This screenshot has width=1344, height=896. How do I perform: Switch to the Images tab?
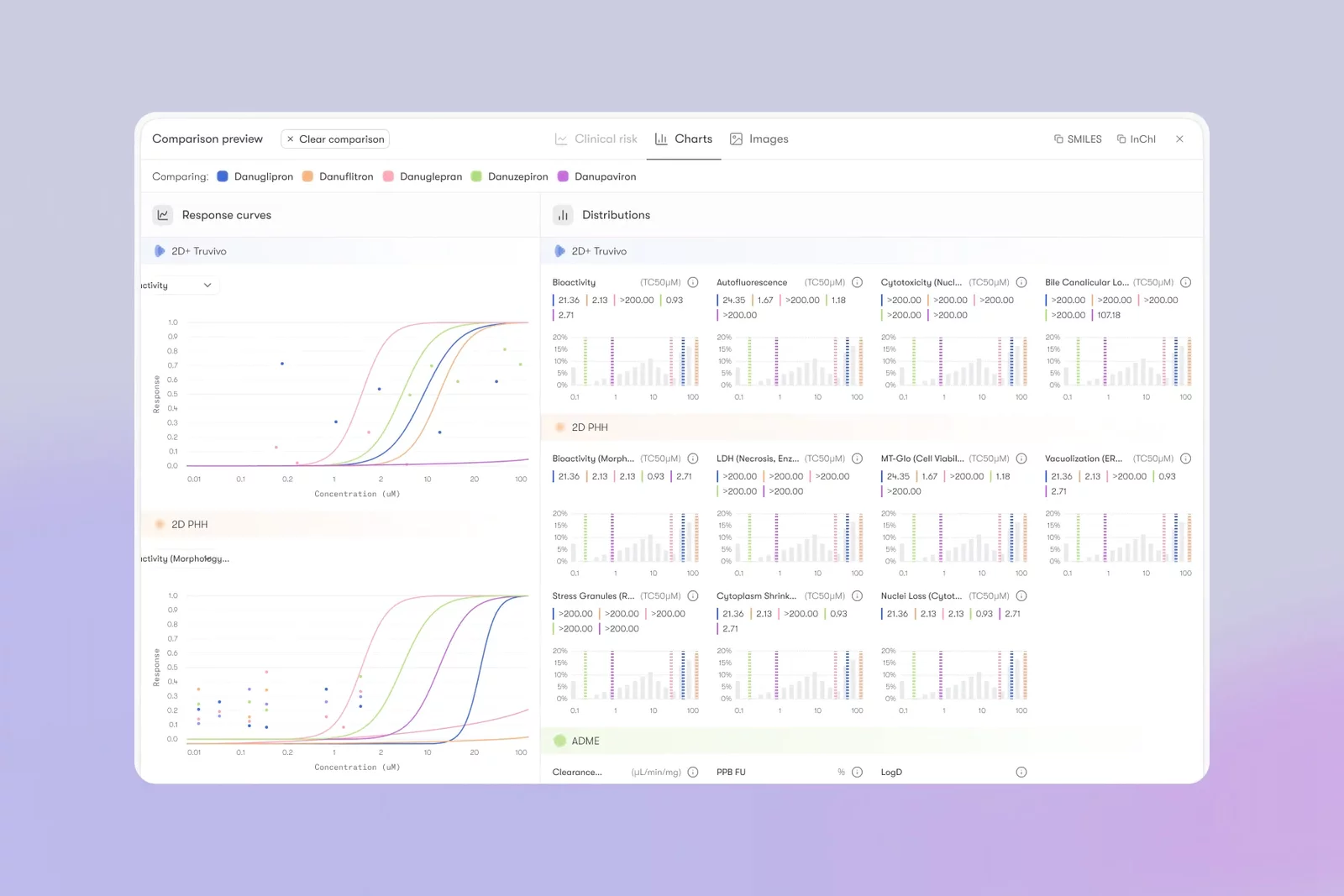759,139
